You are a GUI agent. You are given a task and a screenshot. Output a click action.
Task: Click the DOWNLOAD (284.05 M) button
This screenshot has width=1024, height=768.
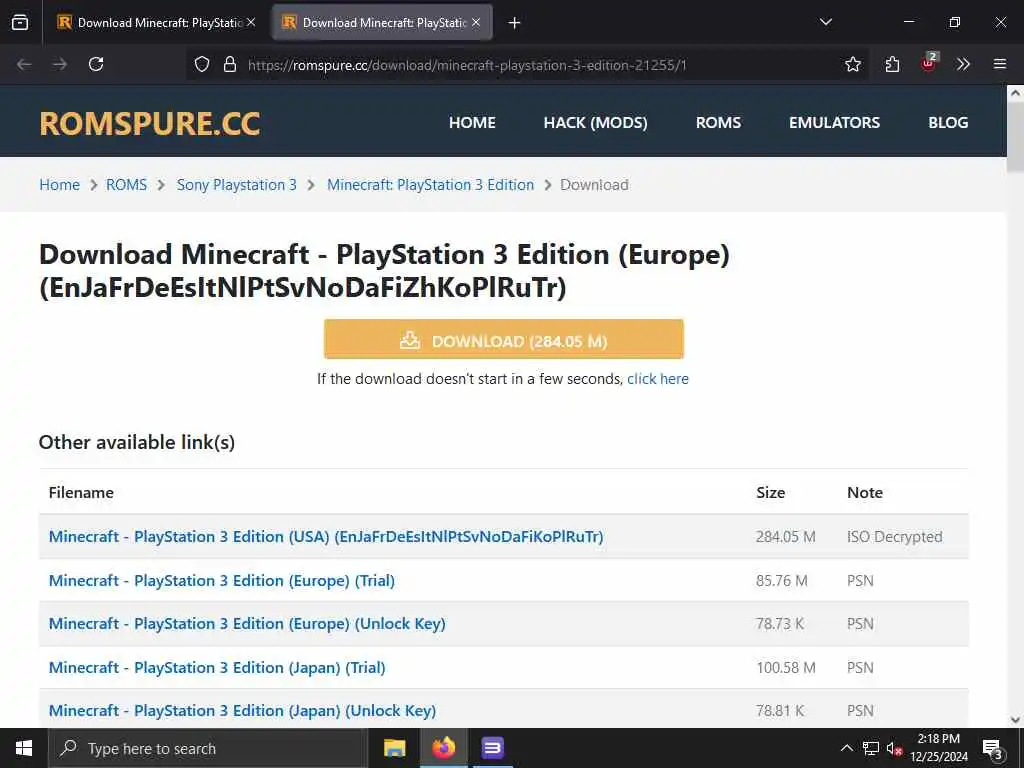(504, 339)
